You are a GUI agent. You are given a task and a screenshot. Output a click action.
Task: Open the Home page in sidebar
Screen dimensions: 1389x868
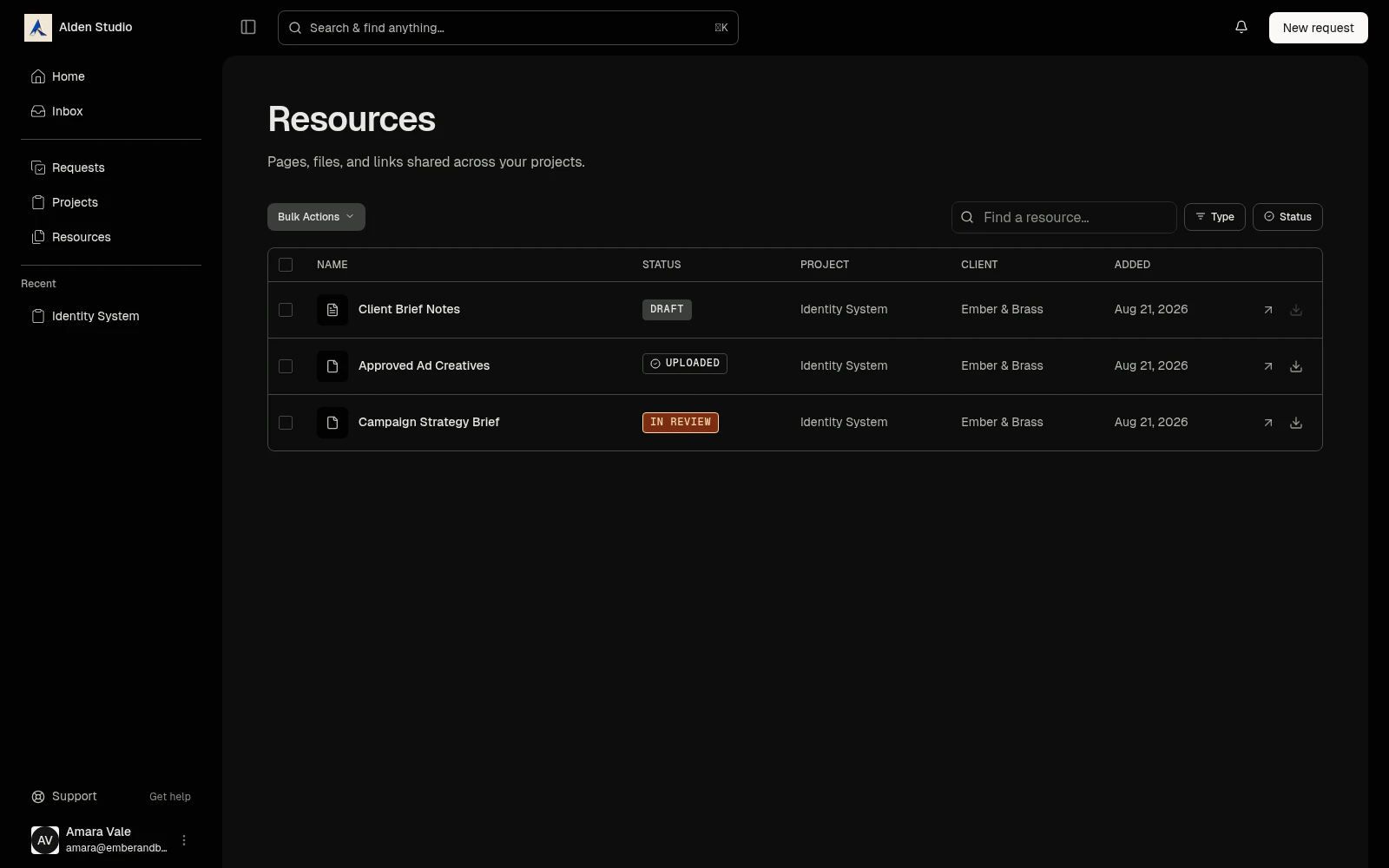111,76
